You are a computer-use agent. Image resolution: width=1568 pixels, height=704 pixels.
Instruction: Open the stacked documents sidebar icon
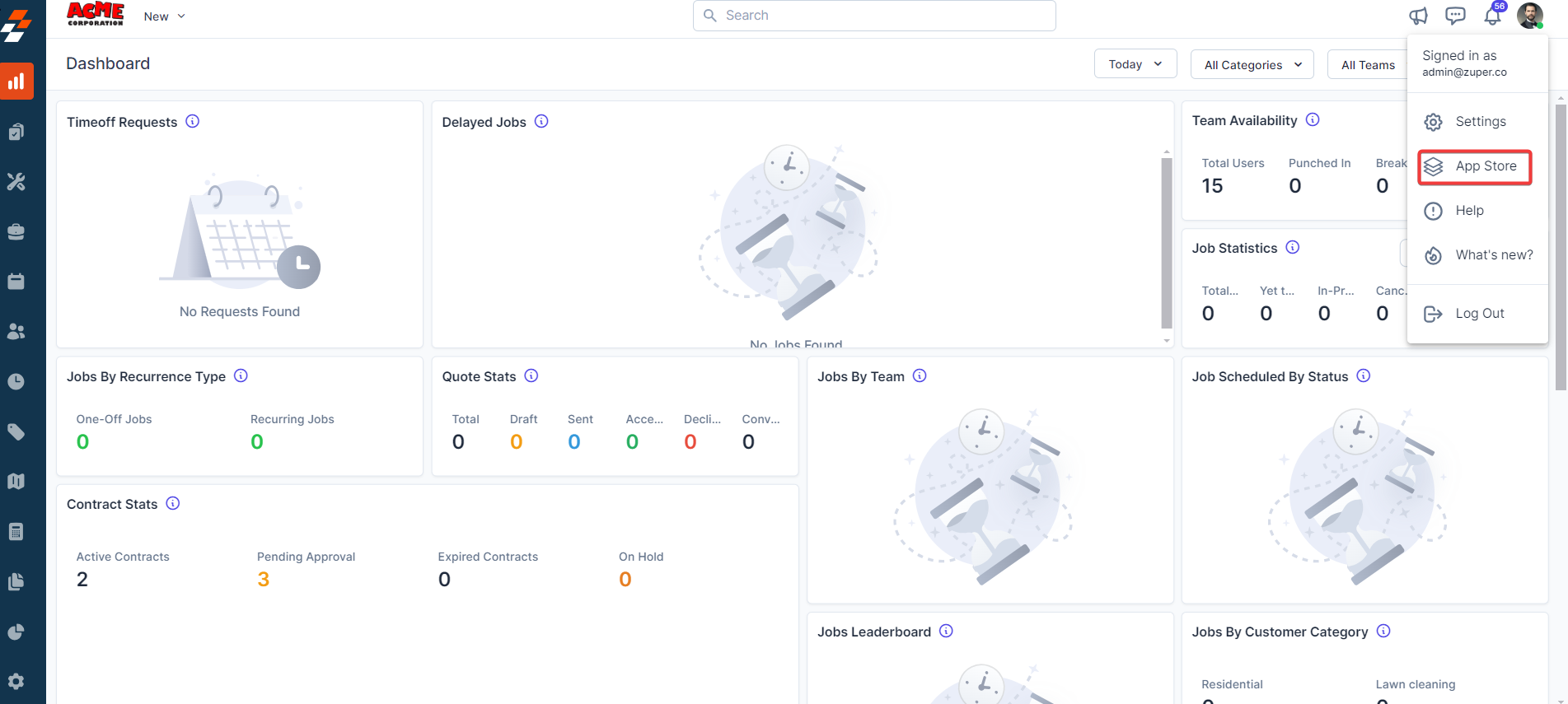(16, 582)
